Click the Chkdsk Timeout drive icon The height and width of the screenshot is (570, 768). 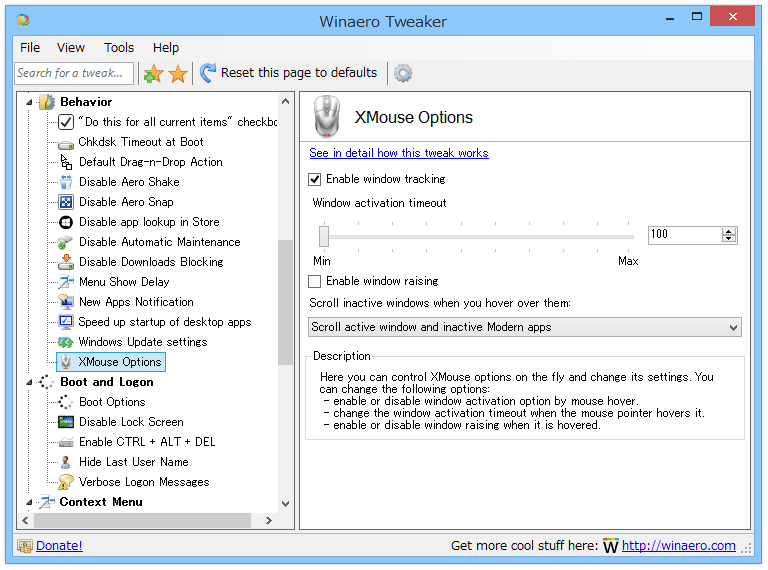(x=66, y=143)
